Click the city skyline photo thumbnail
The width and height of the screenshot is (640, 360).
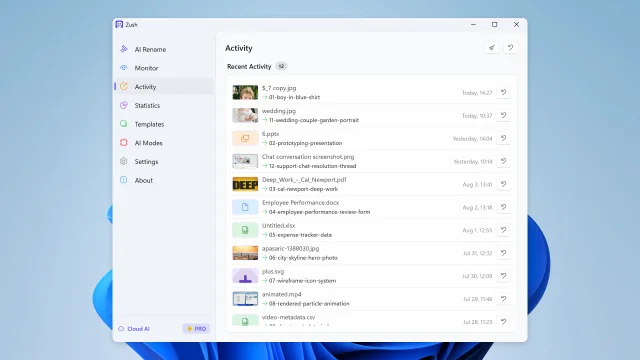coord(245,253)
